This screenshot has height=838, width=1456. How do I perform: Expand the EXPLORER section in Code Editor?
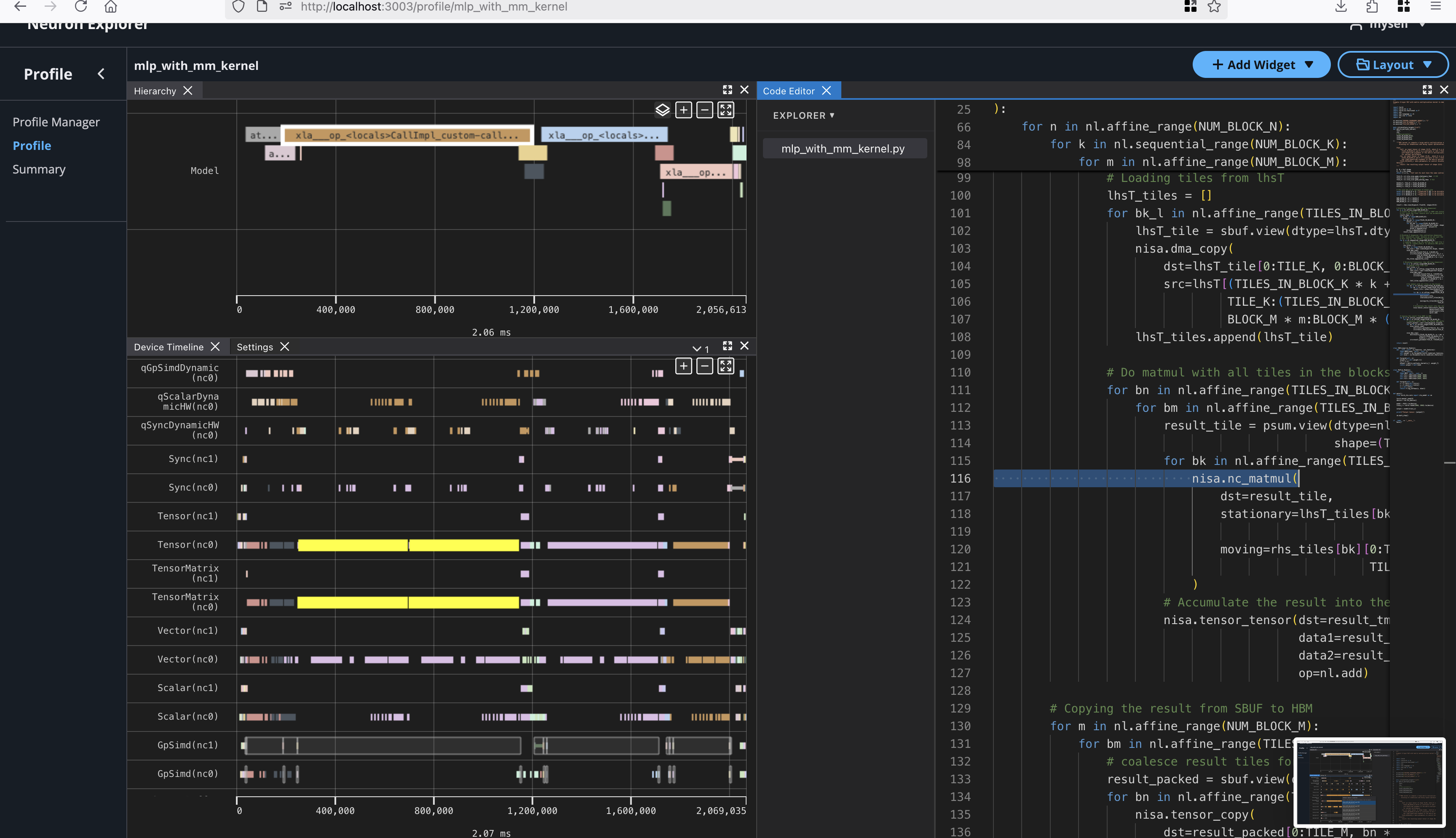(x=803, y=115)
